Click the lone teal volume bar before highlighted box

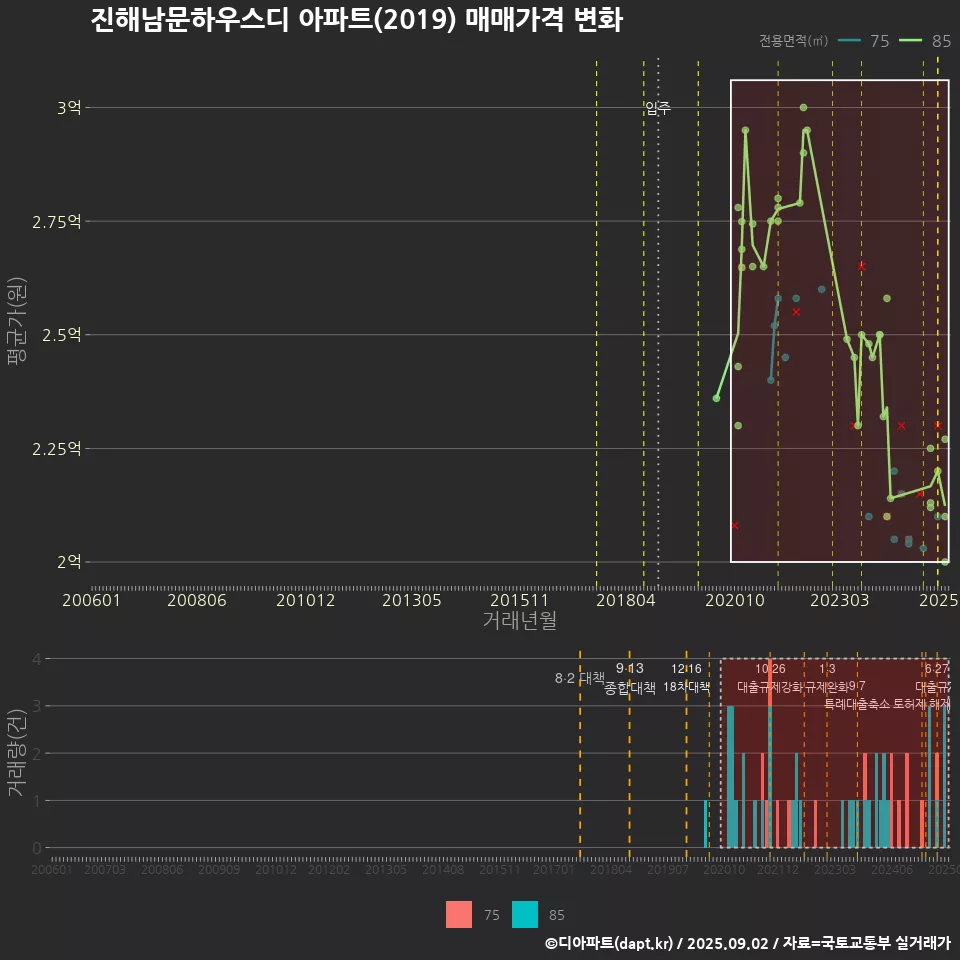click(x=706, y=824)
